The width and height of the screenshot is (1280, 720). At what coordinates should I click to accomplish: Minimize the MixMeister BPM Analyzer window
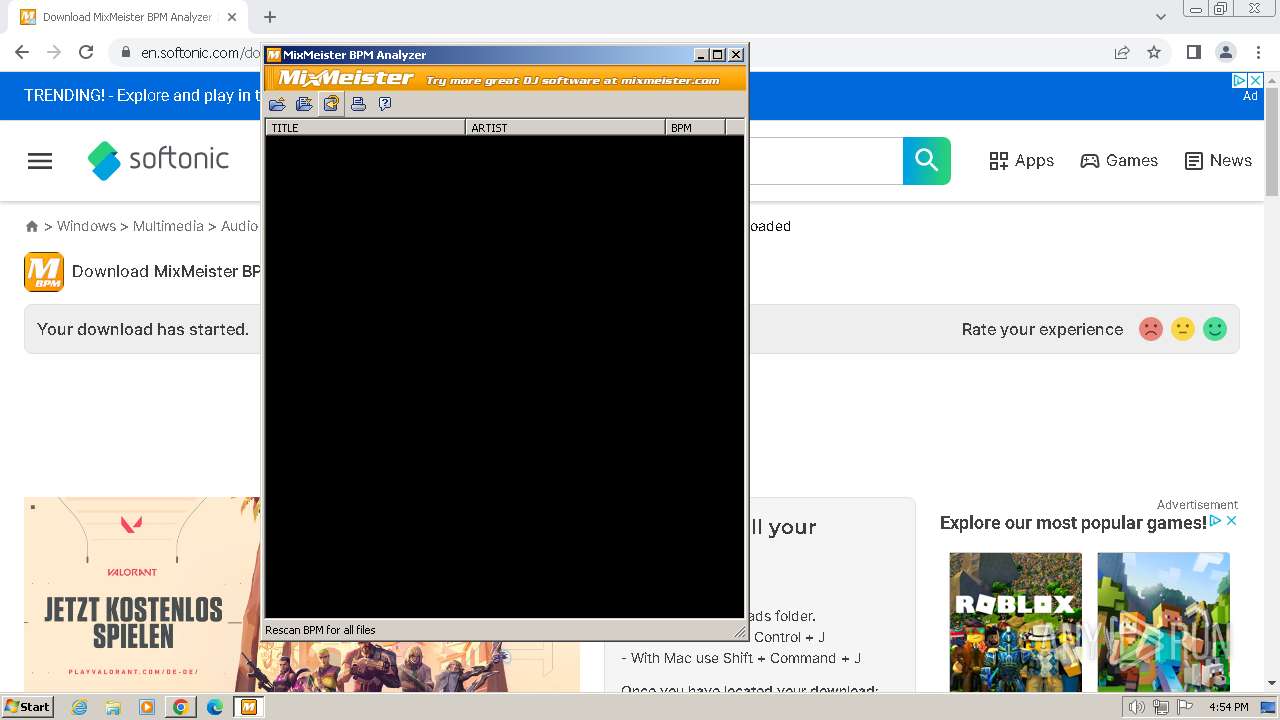click(x=701, y=55)
